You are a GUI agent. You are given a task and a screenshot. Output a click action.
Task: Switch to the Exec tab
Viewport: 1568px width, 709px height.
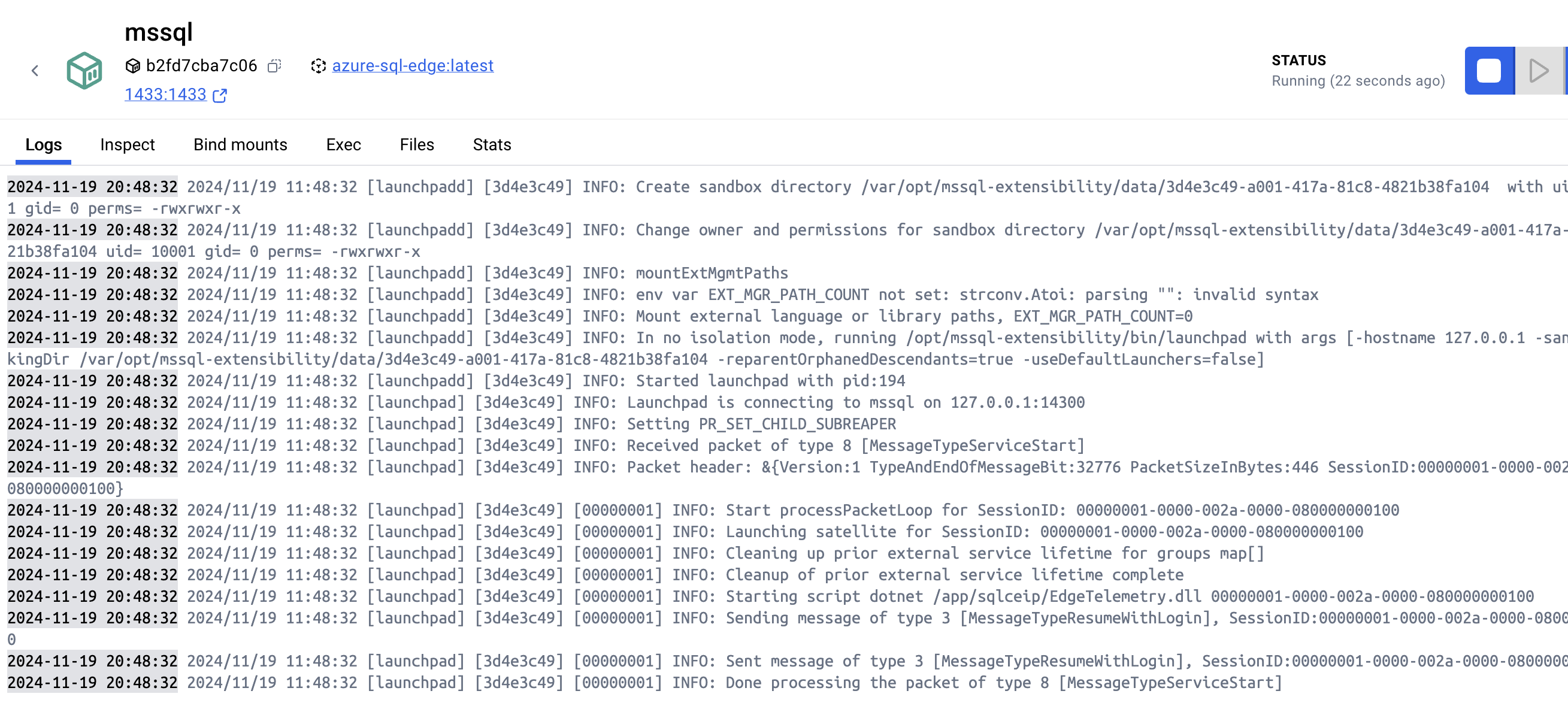coord(343,145)
